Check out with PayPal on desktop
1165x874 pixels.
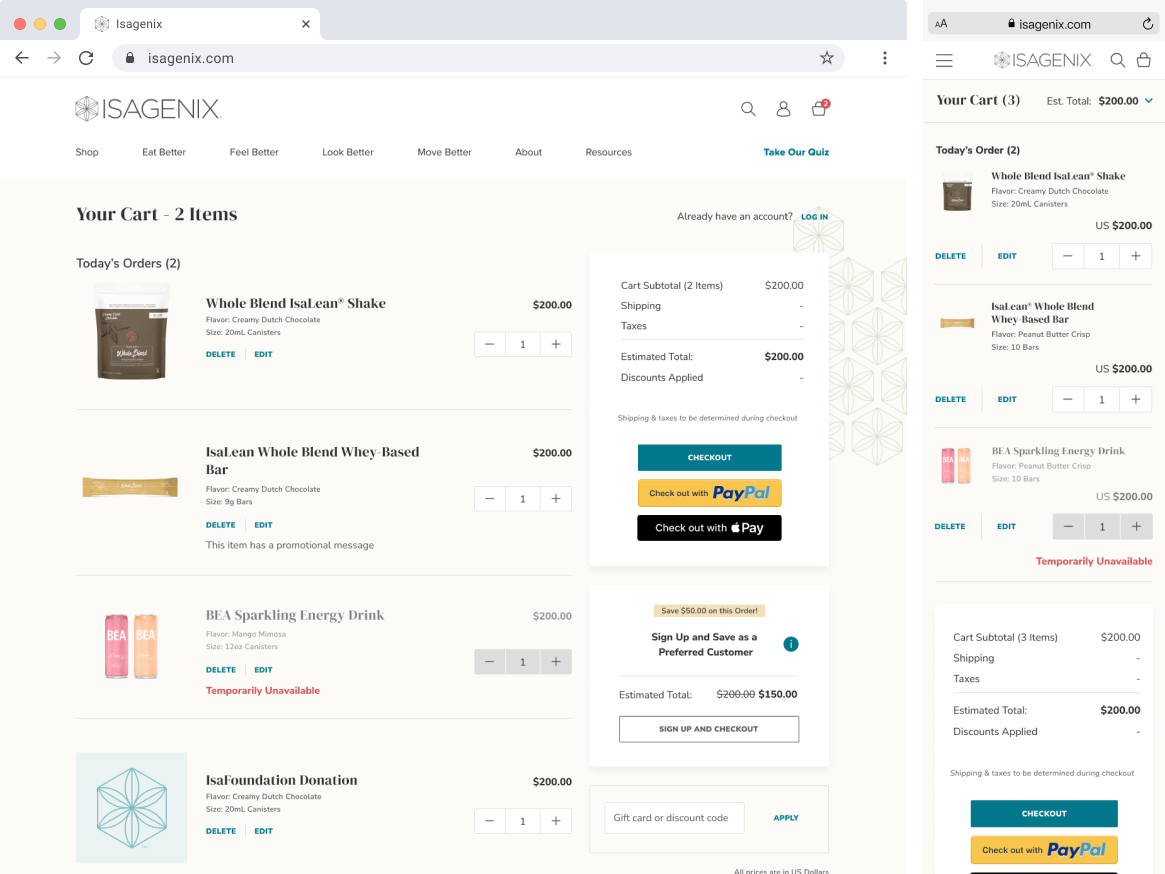(710, 493)
